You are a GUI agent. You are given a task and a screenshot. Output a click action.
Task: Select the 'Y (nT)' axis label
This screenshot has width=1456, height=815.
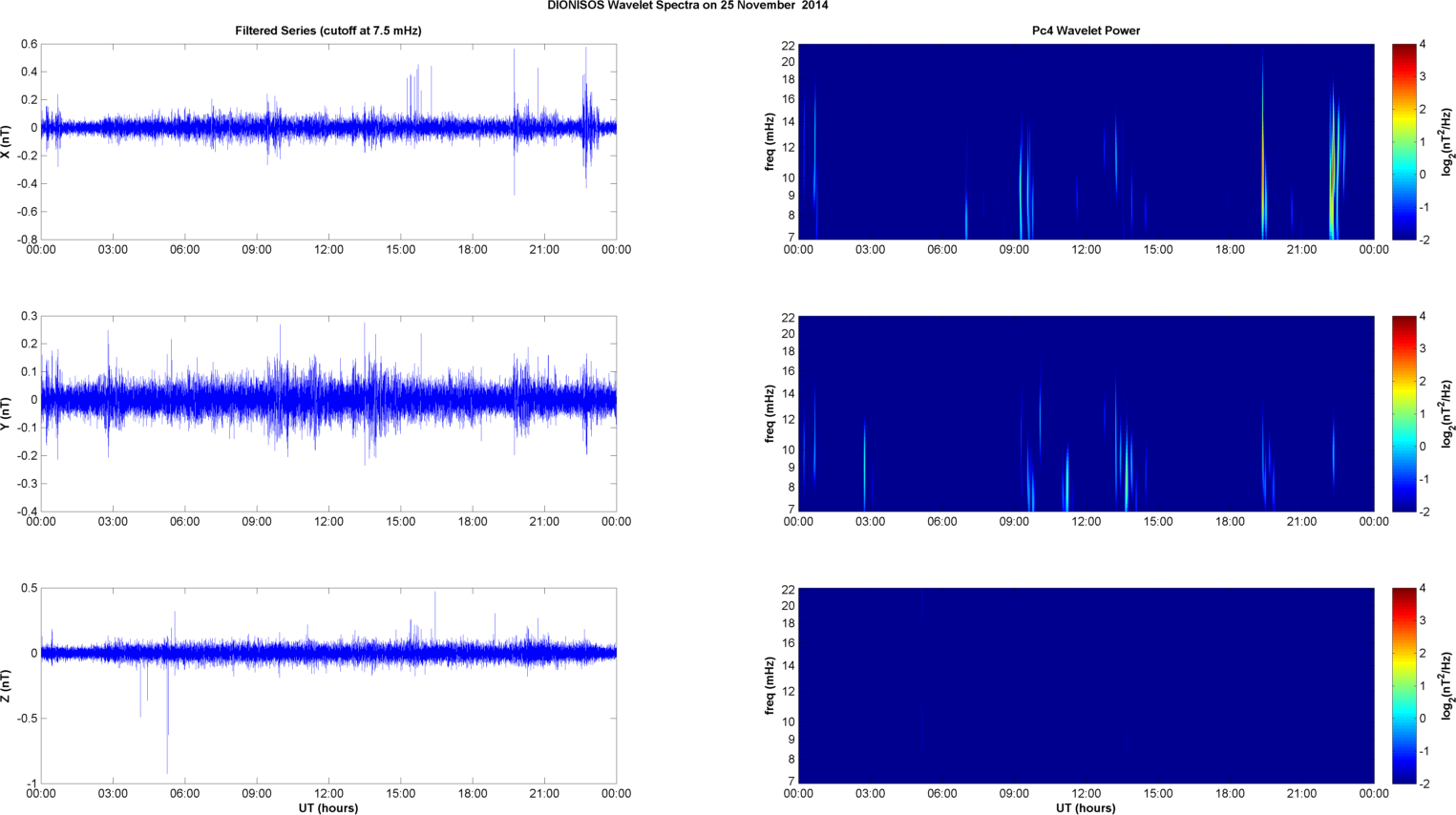pos(7,413)
